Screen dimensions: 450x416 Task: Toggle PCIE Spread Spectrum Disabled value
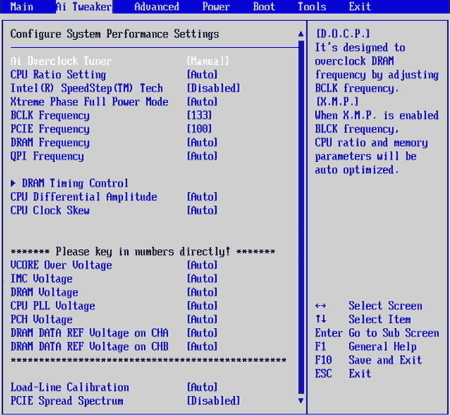(x=213, y=401)
